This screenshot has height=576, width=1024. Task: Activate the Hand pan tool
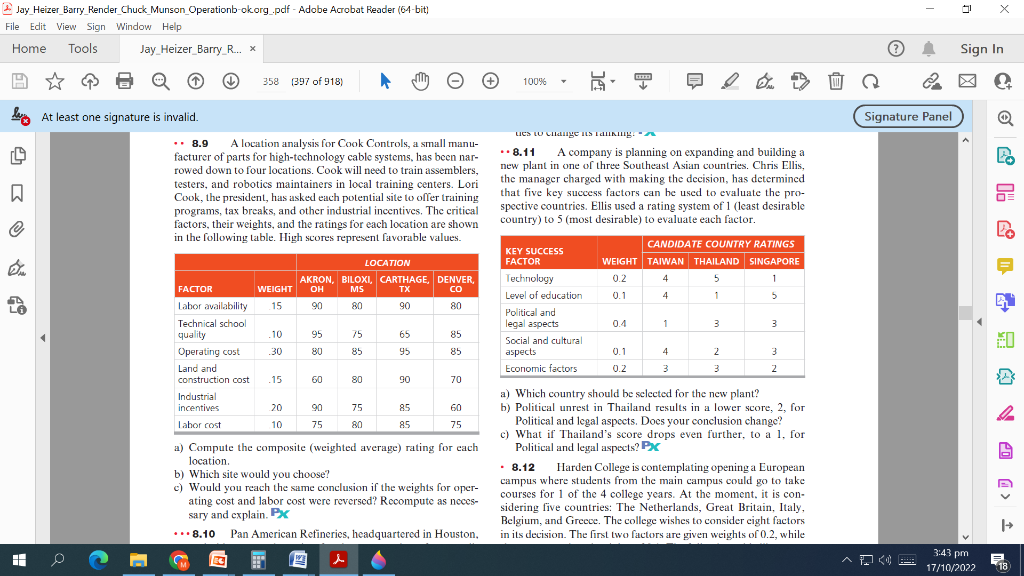[x=420, y=81]
